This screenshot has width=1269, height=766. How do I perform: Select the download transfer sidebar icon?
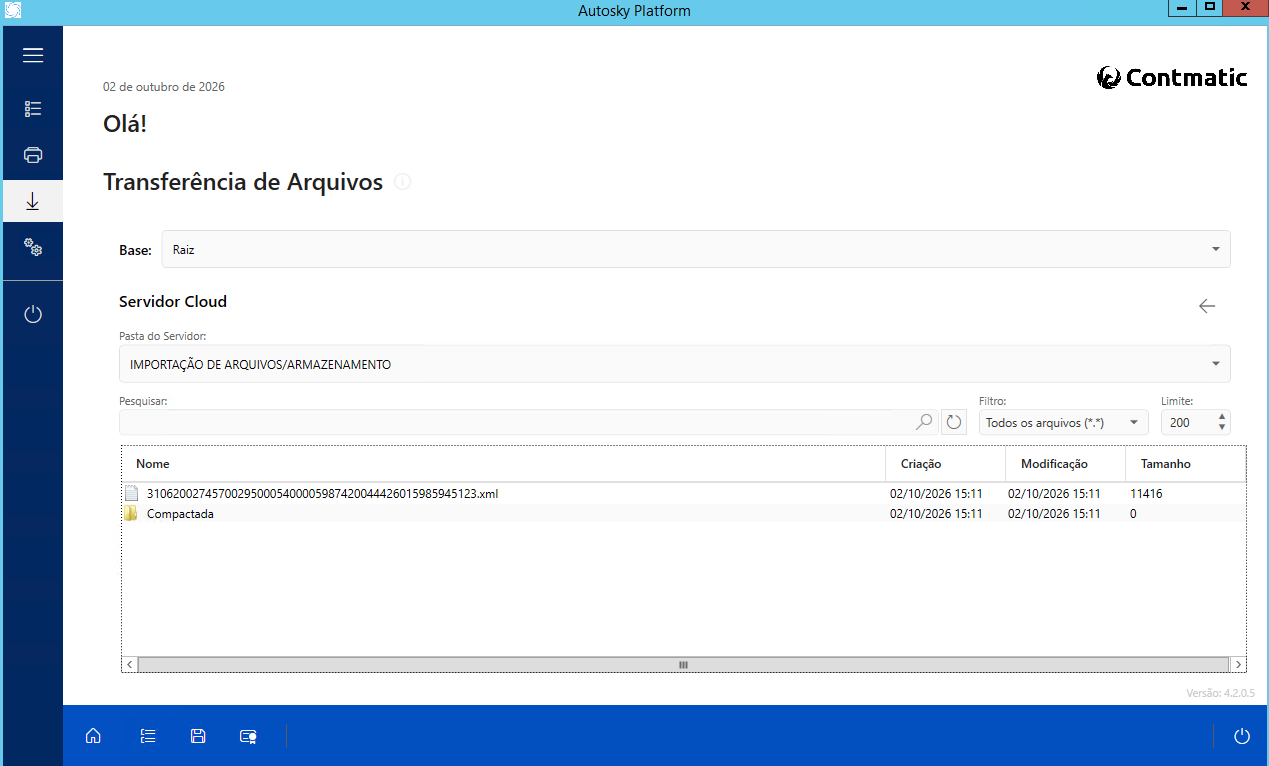[x=33, y=201]
